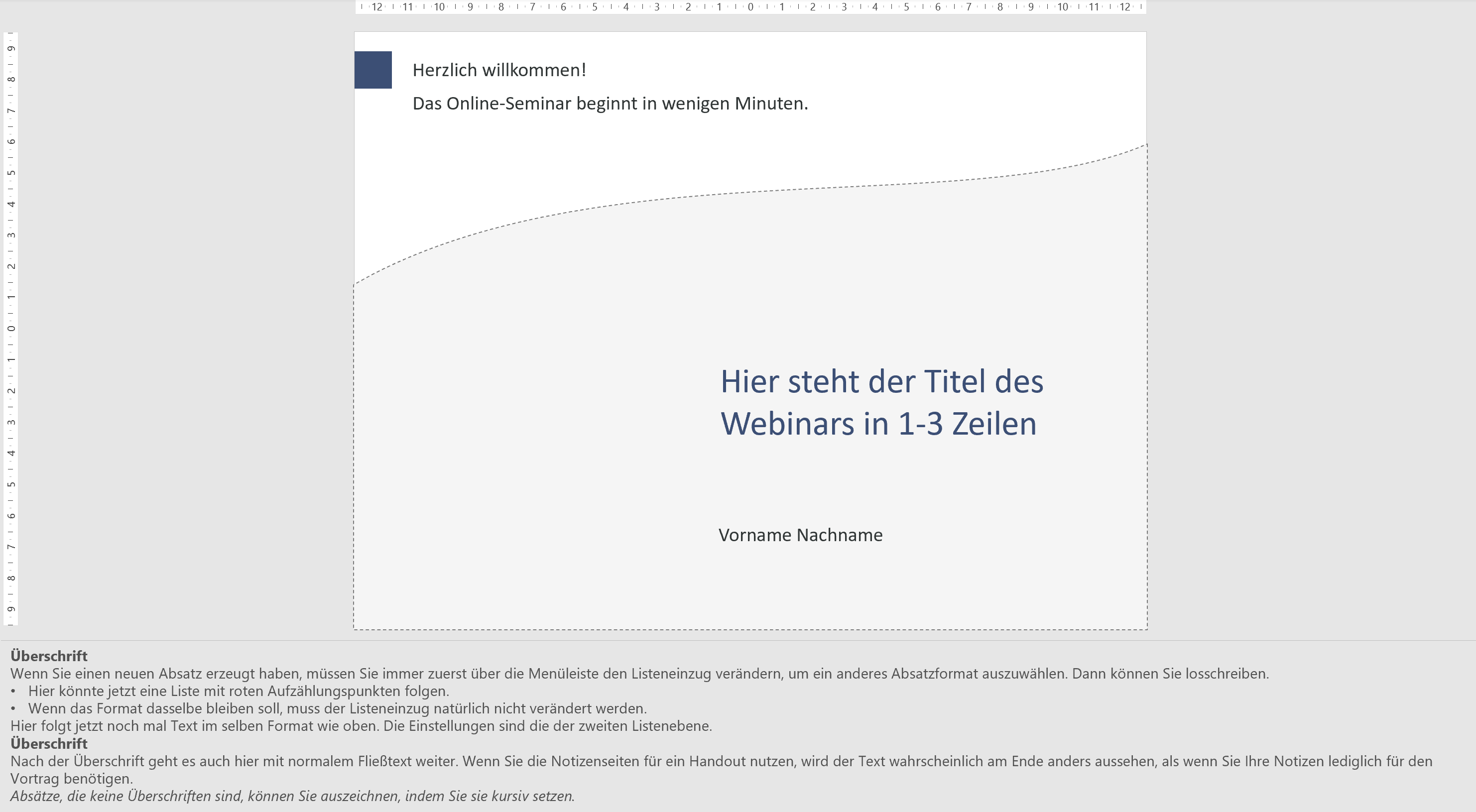The width and height of the screenshot is (1476, 812).
Task: Click italic line 'Absätze, die keine Überschriften sind'
Action: [292, 797]
